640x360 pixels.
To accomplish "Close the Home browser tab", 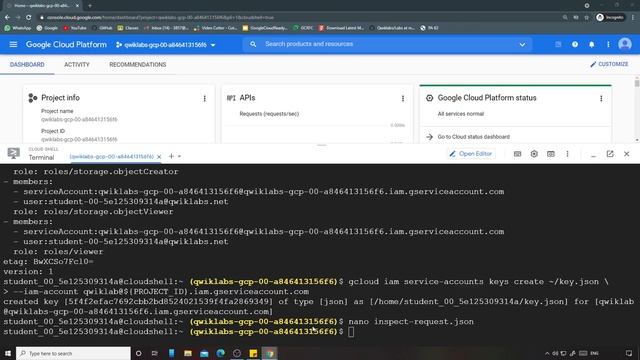I will click(77, 6).
